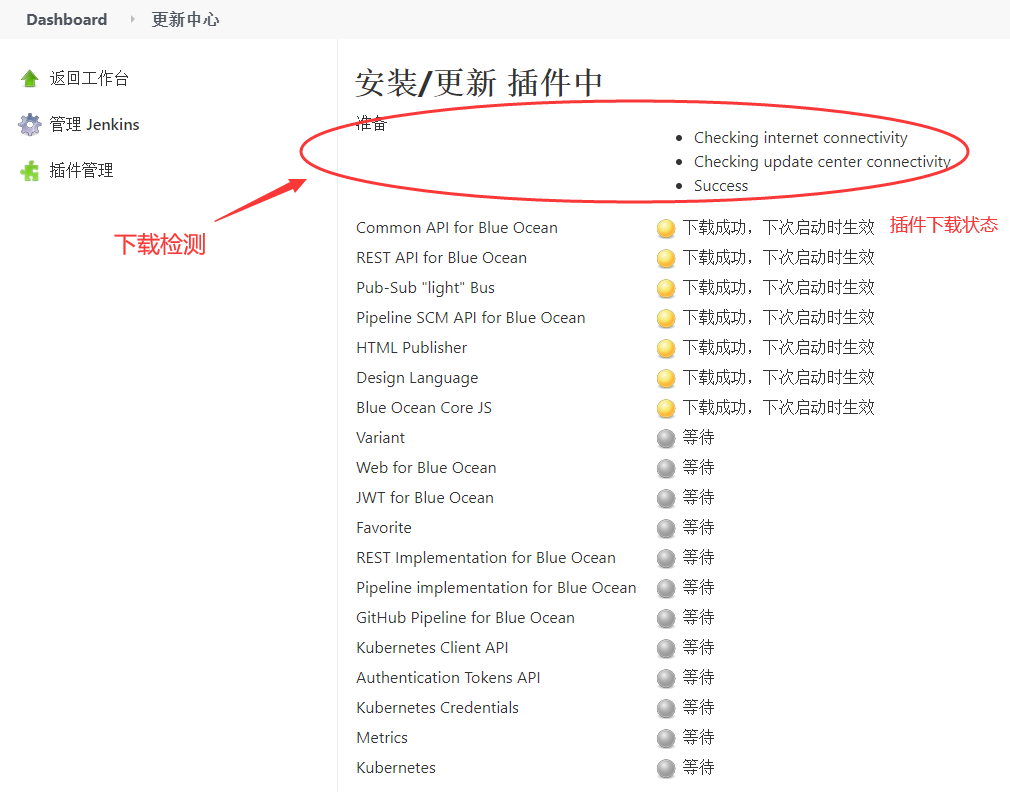Click yellow status ball for Common API
This screenshot has height=792, width=1010.
pos(666,228)
